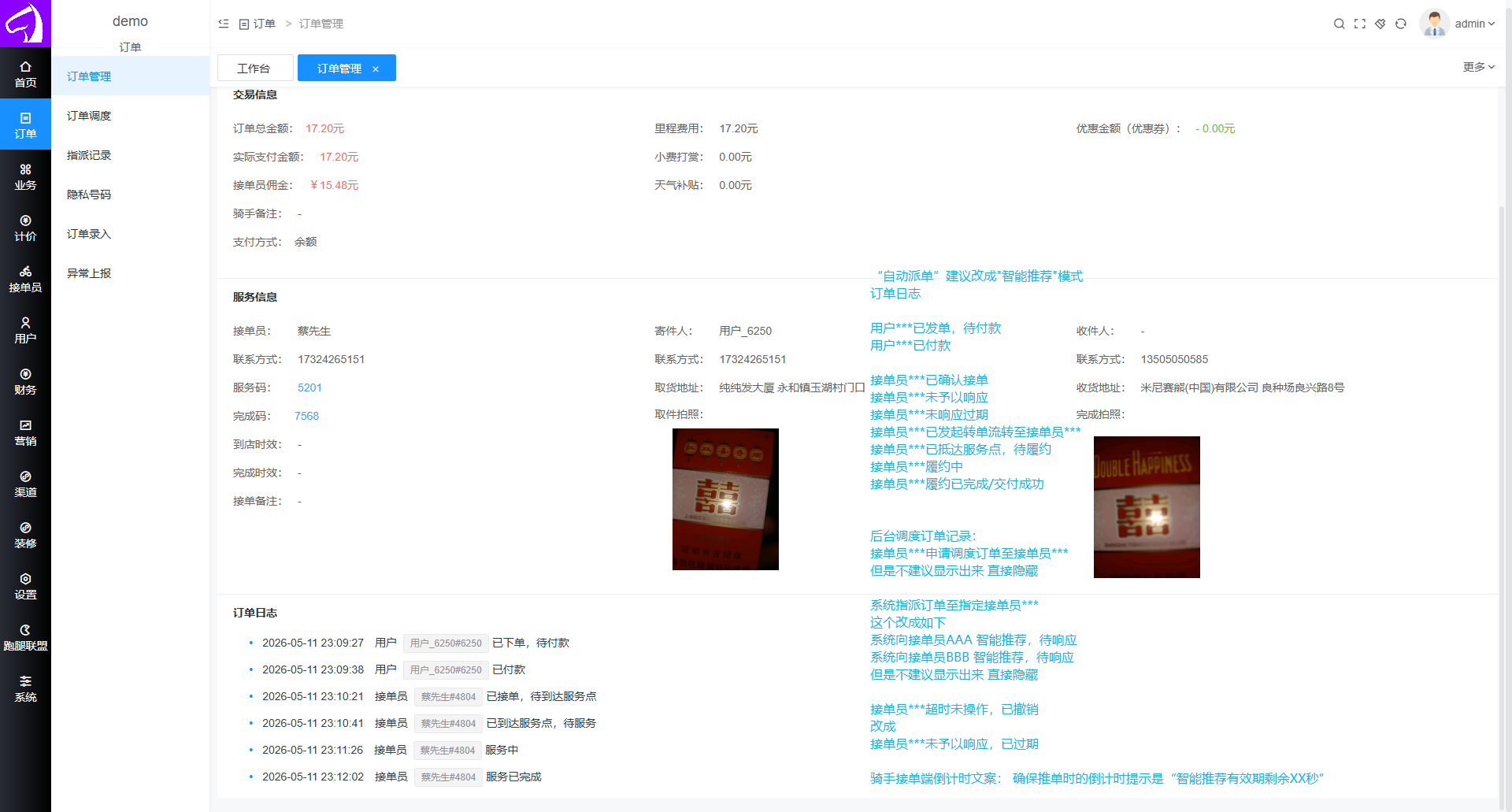Click the 用户_6250#6250 tag on 已付款 log
The height and width of the screenshot is (812, 1512).
446,669
